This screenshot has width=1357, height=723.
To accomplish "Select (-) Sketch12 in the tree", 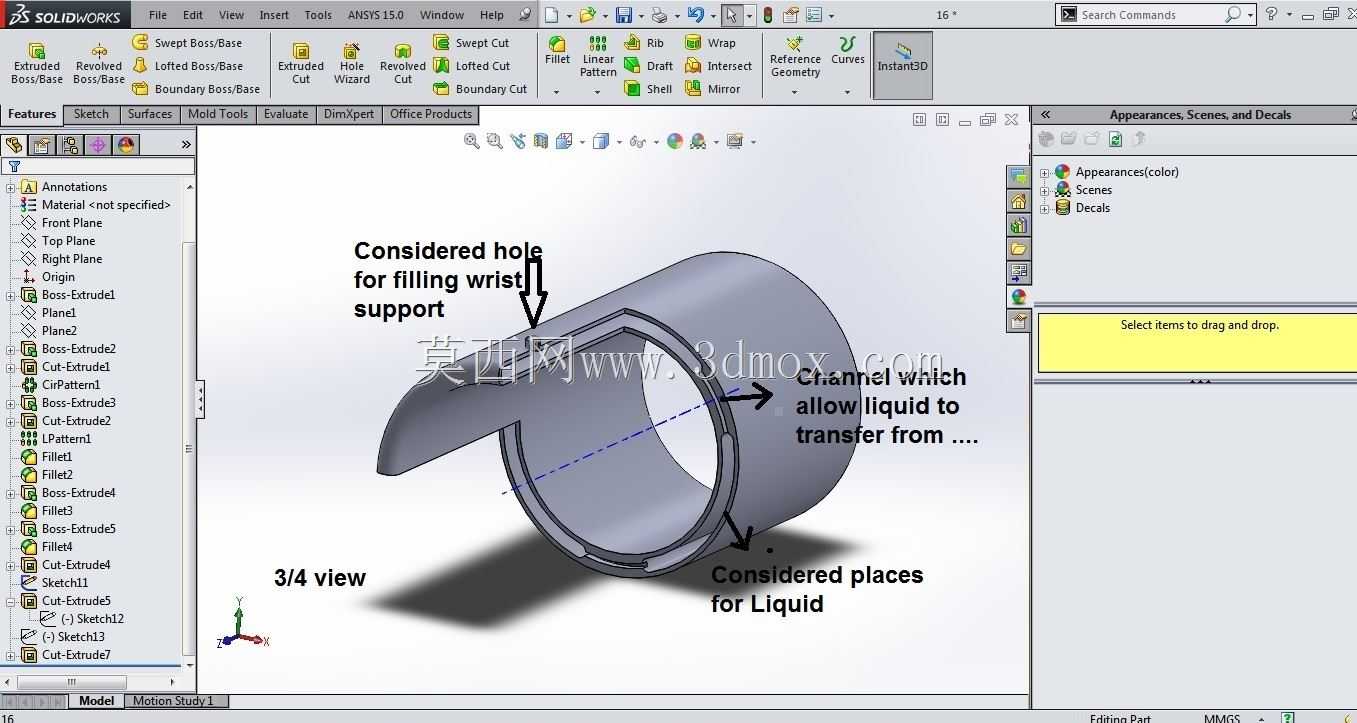I will [x=92, y=619].
